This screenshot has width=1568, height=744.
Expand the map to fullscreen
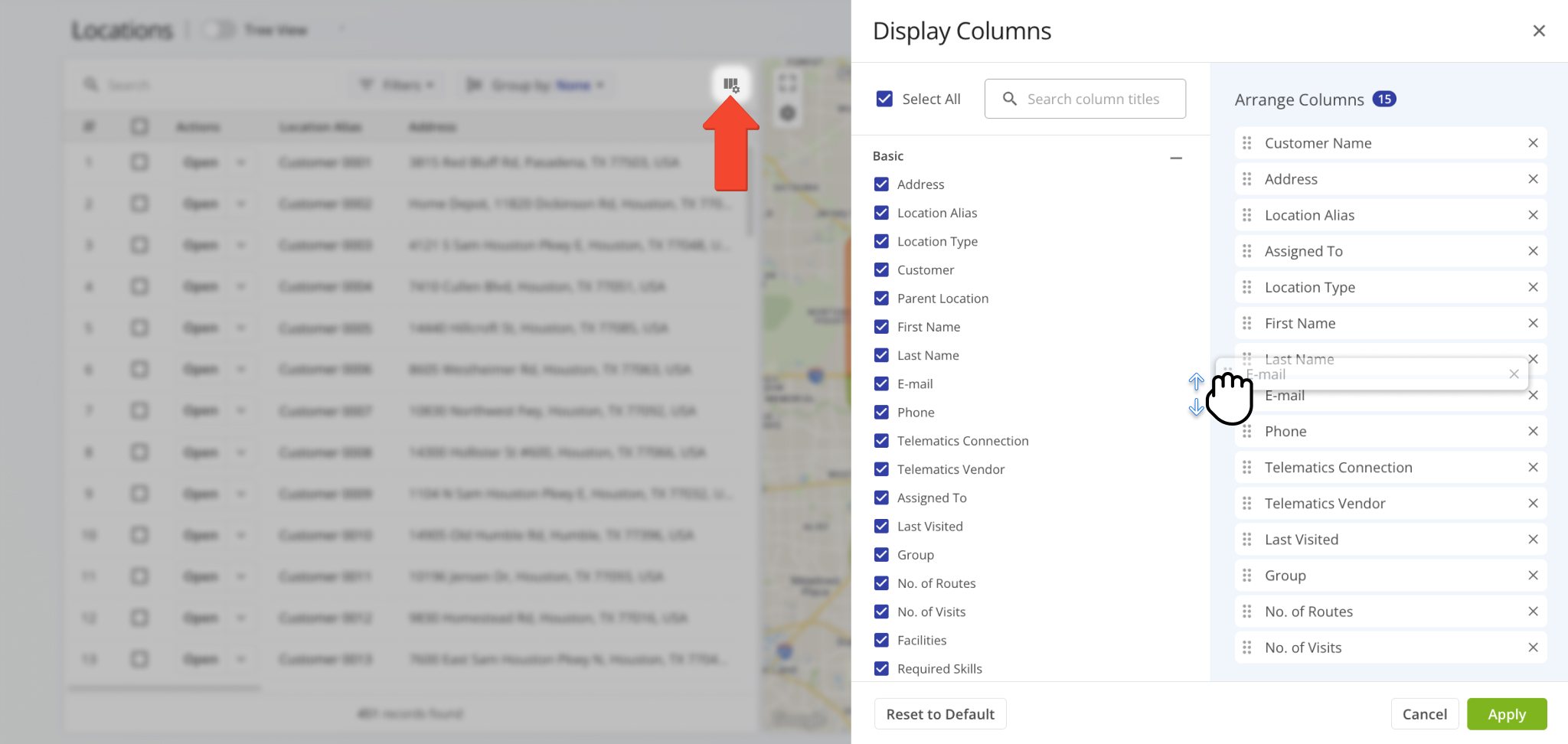click(787, 83)
